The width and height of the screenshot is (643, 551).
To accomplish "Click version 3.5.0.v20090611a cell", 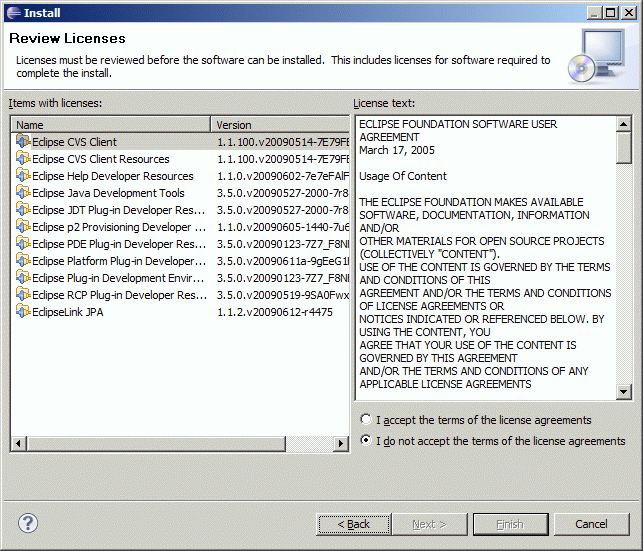I will pyautogui.click(x=283, y=261).
